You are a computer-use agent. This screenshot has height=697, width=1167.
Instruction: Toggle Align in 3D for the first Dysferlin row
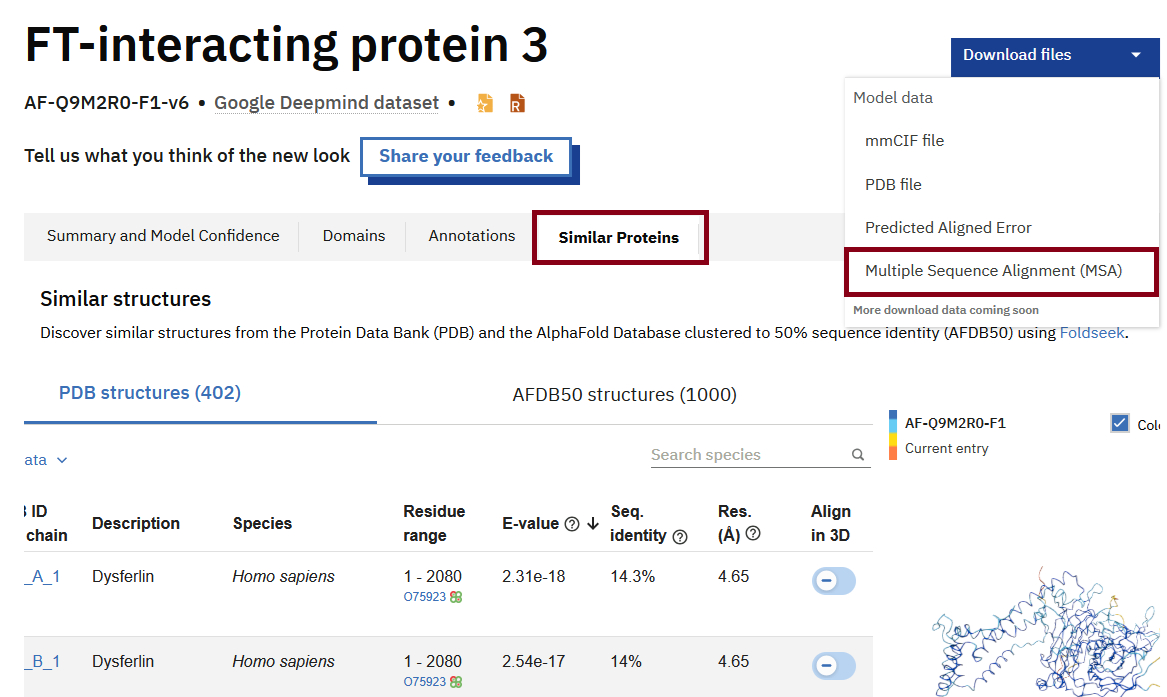[833, 580]
